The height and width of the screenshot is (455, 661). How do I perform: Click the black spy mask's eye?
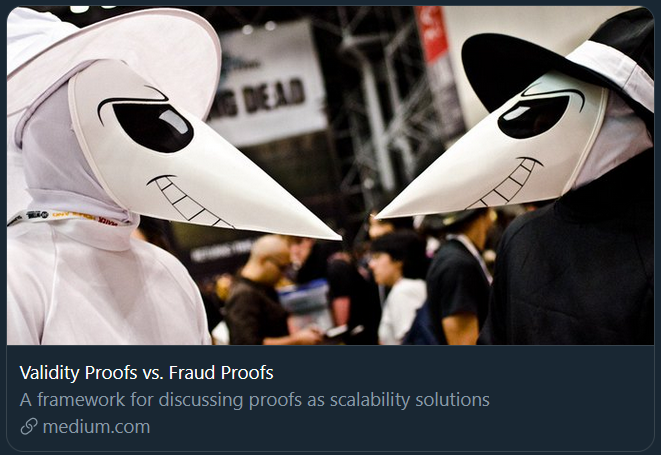pyautogui.click(x=533, y=117)
